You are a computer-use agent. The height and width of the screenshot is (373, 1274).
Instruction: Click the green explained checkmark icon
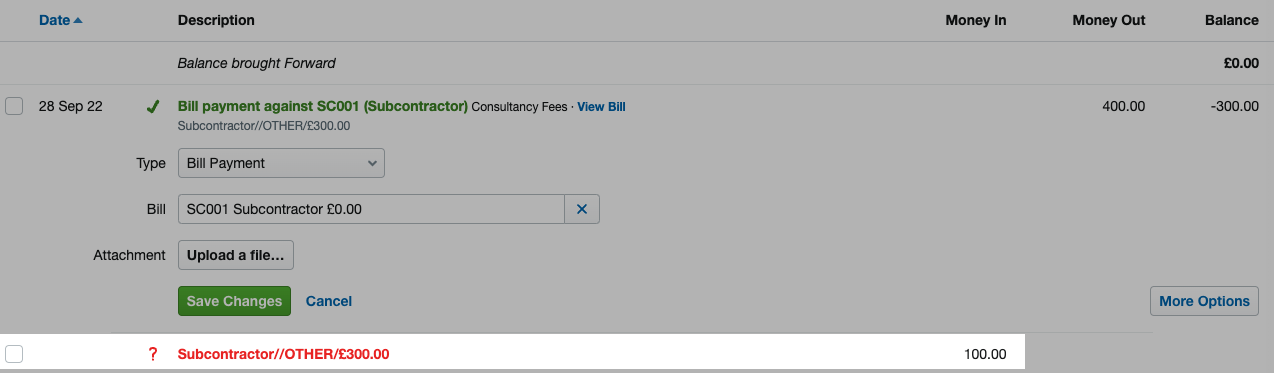pos(153,106)
